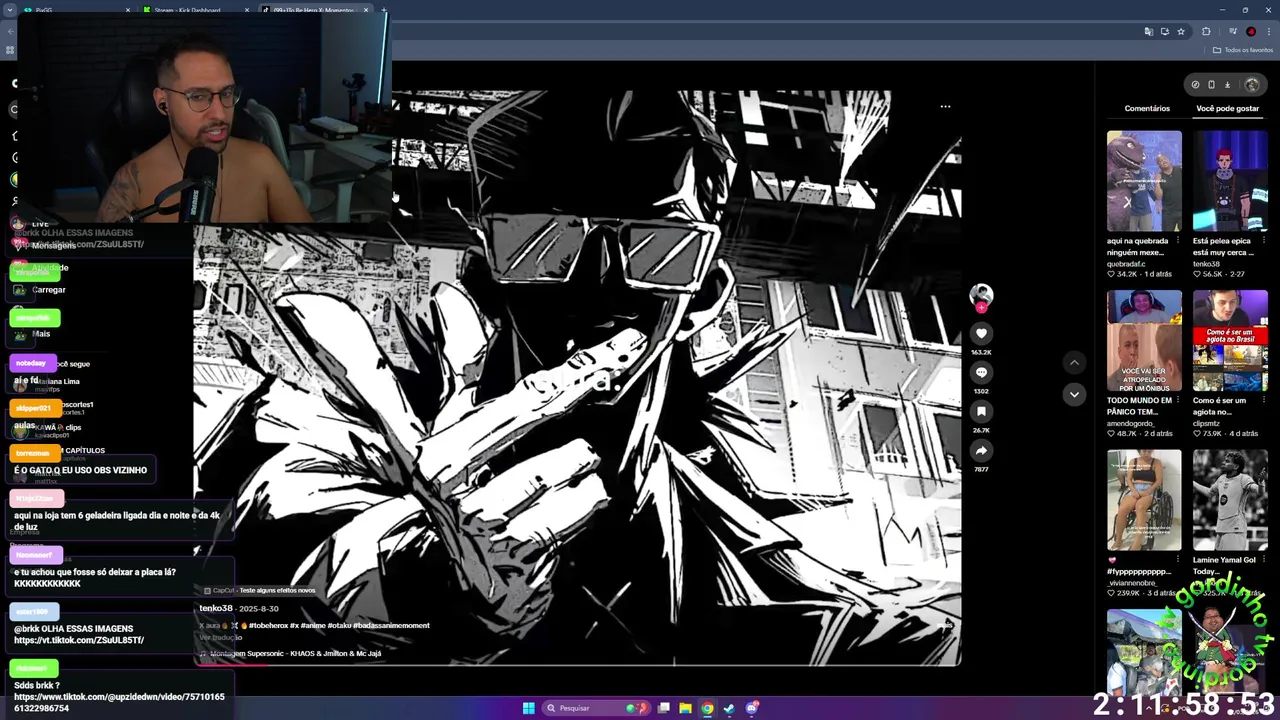The height and width of the screenshot is (720, 1280).
Task: Click the #tobeherox hashtag in caption
Action: pos(268,626)
